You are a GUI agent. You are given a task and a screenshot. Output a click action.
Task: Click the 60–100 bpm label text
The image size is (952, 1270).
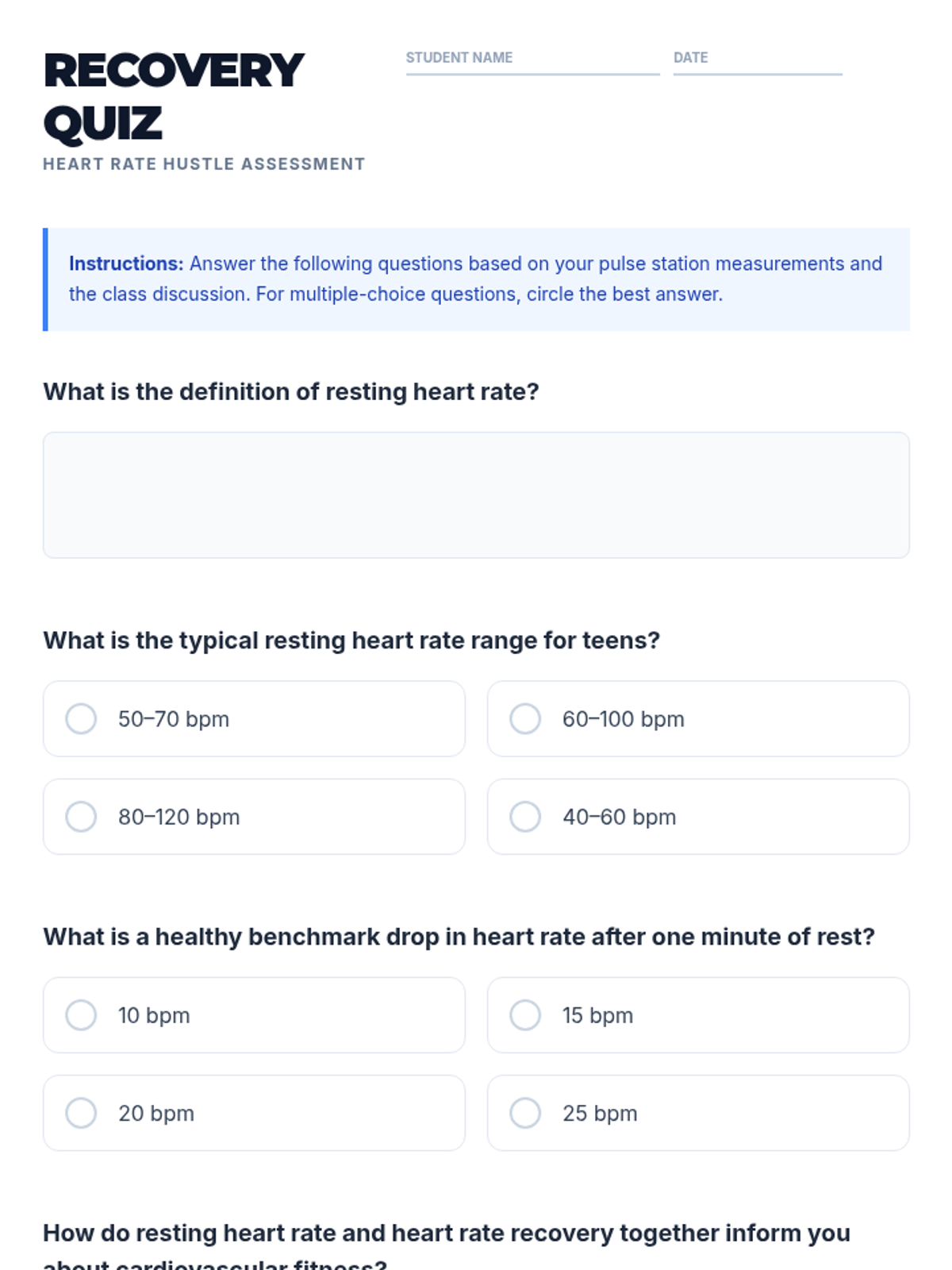pos(624,719)
